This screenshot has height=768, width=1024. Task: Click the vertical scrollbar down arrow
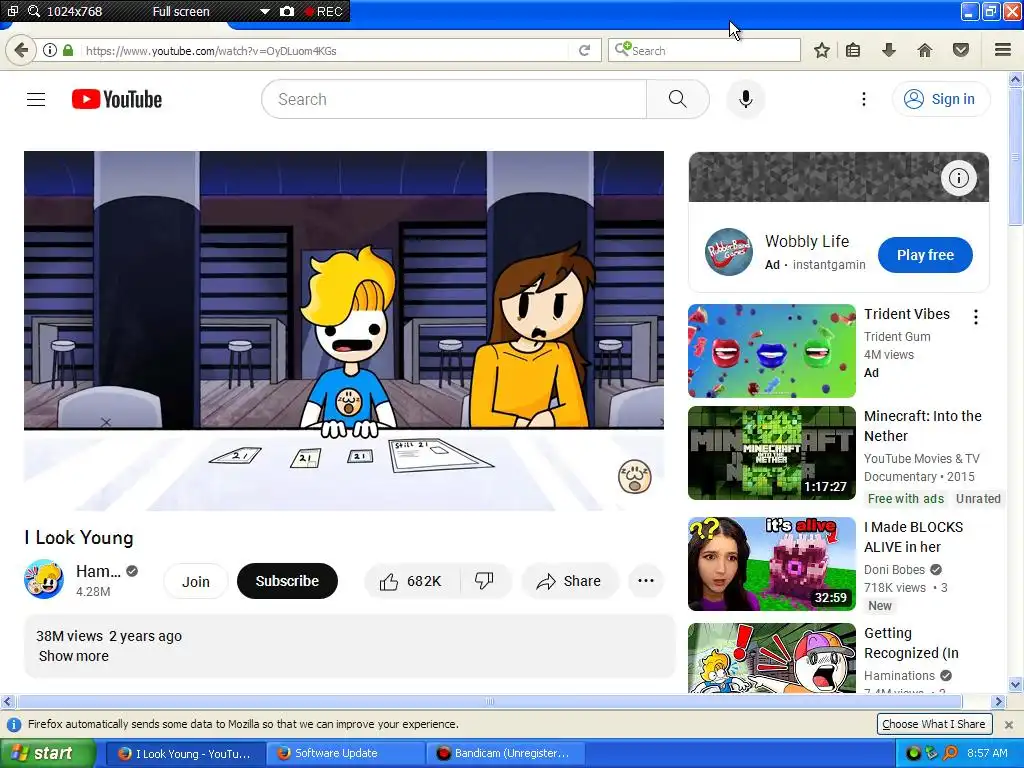click(1016, 685)
